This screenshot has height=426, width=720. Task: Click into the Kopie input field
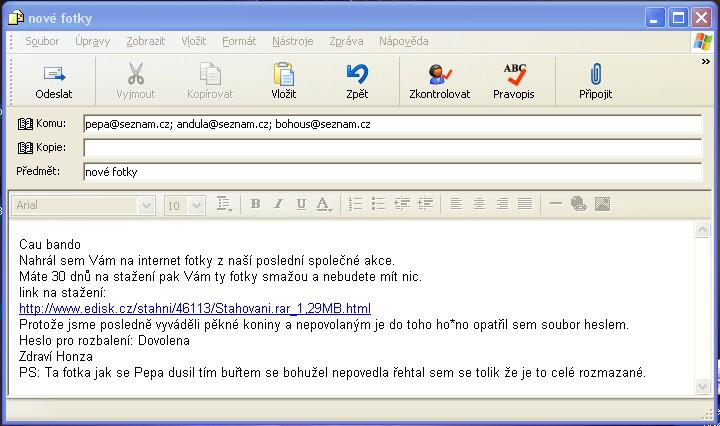point(392,148)
